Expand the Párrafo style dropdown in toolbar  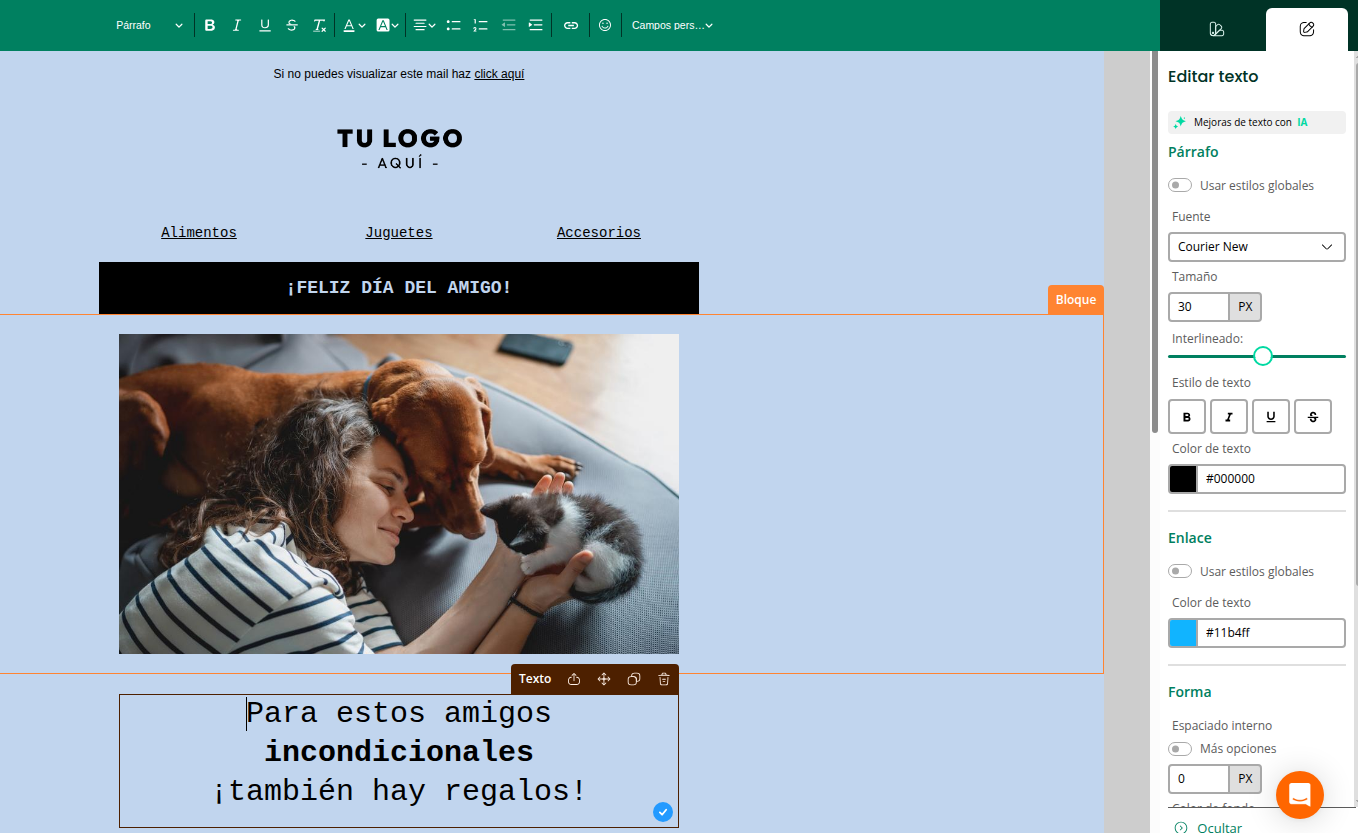click(x=150, y=25)
